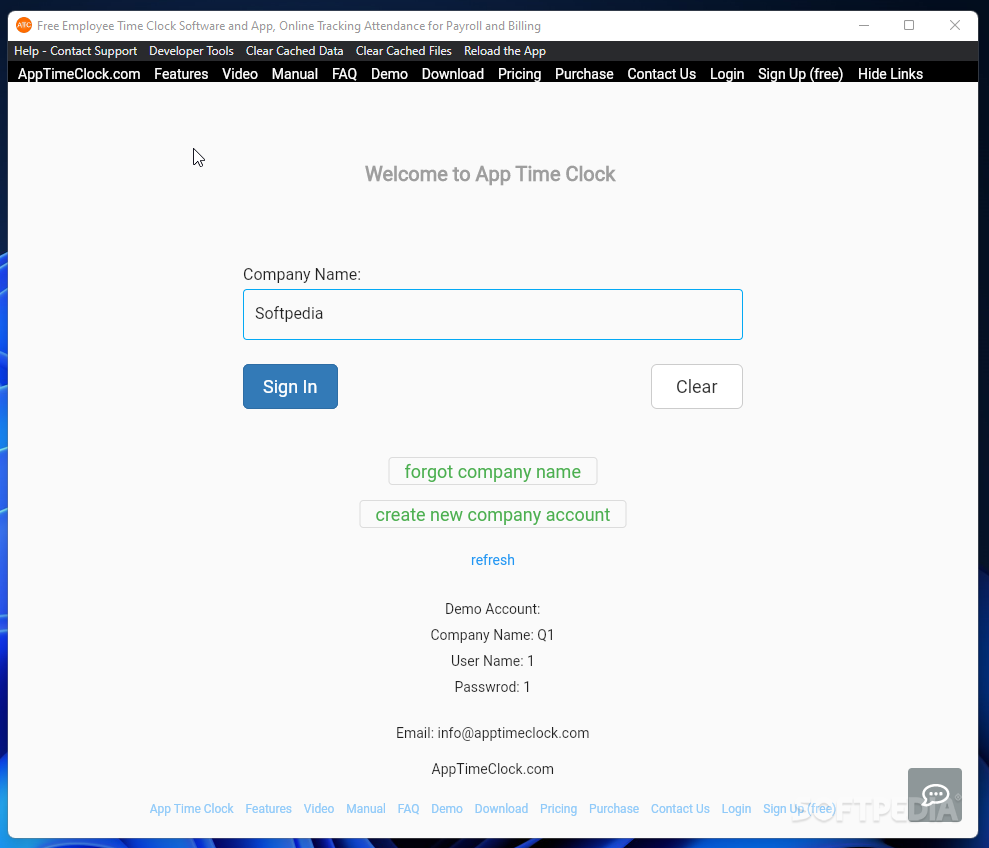Open Contact Us footer link
Screen dimensions: 989x848
(680, 809)
